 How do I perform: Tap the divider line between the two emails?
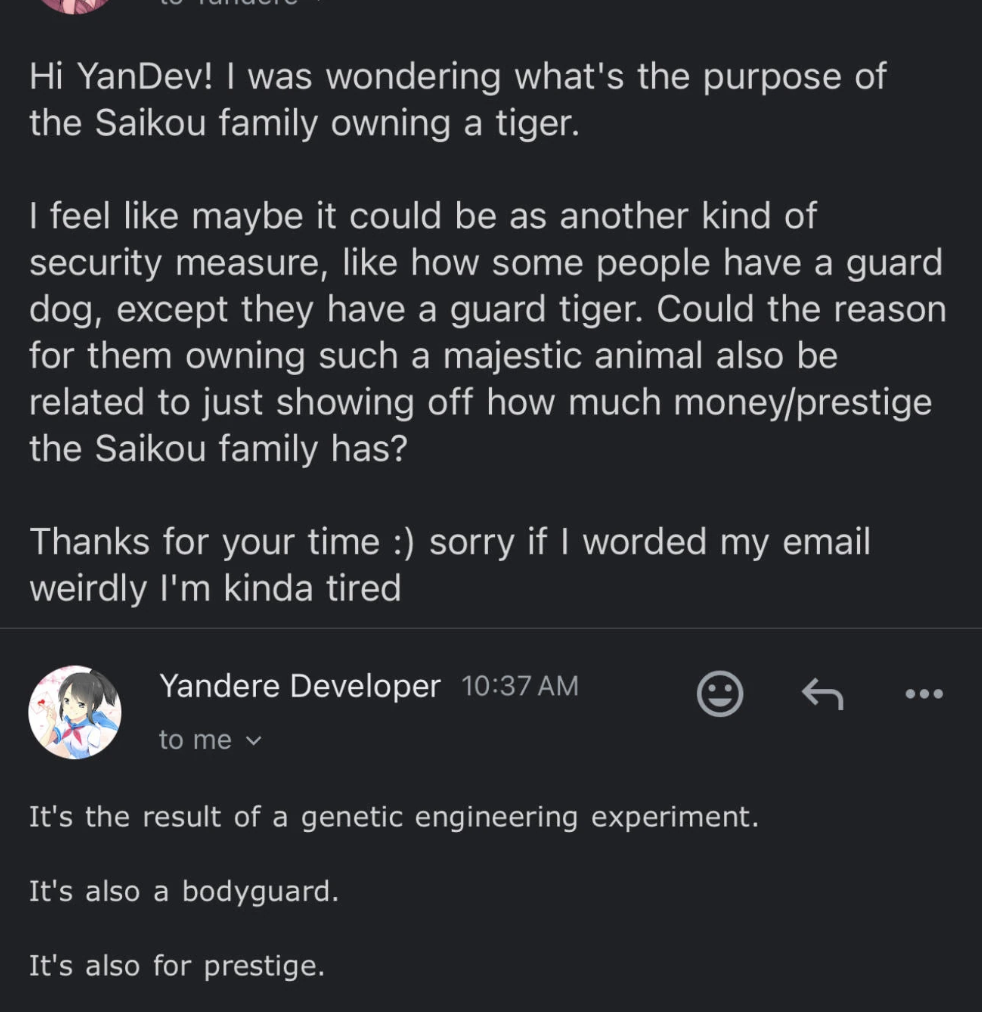point(491,629)
